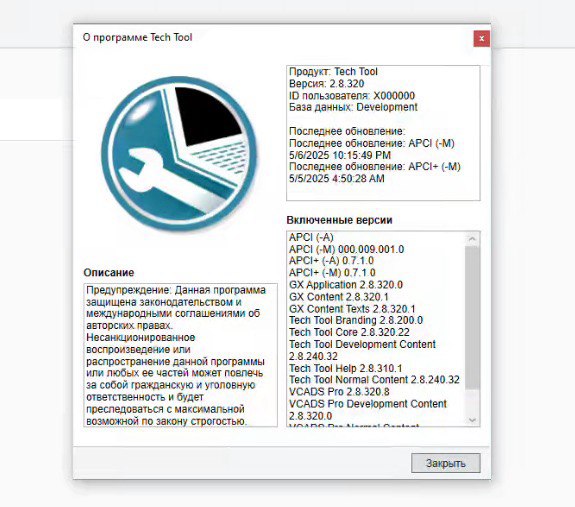
Task: Select Tech Tool Normal Content 2.8.240.32 entry
Action: pos(374,380)
